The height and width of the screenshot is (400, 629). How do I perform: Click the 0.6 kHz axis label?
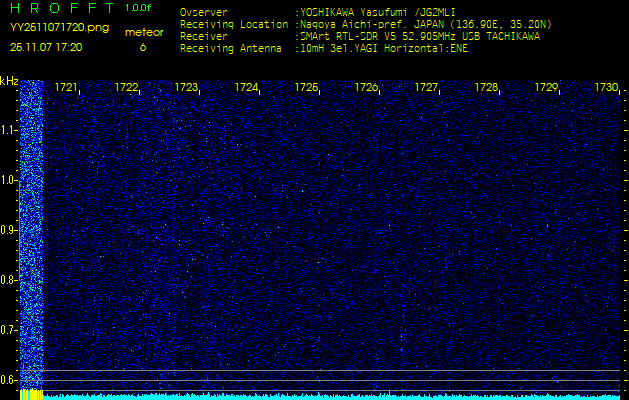click(8, 380)
